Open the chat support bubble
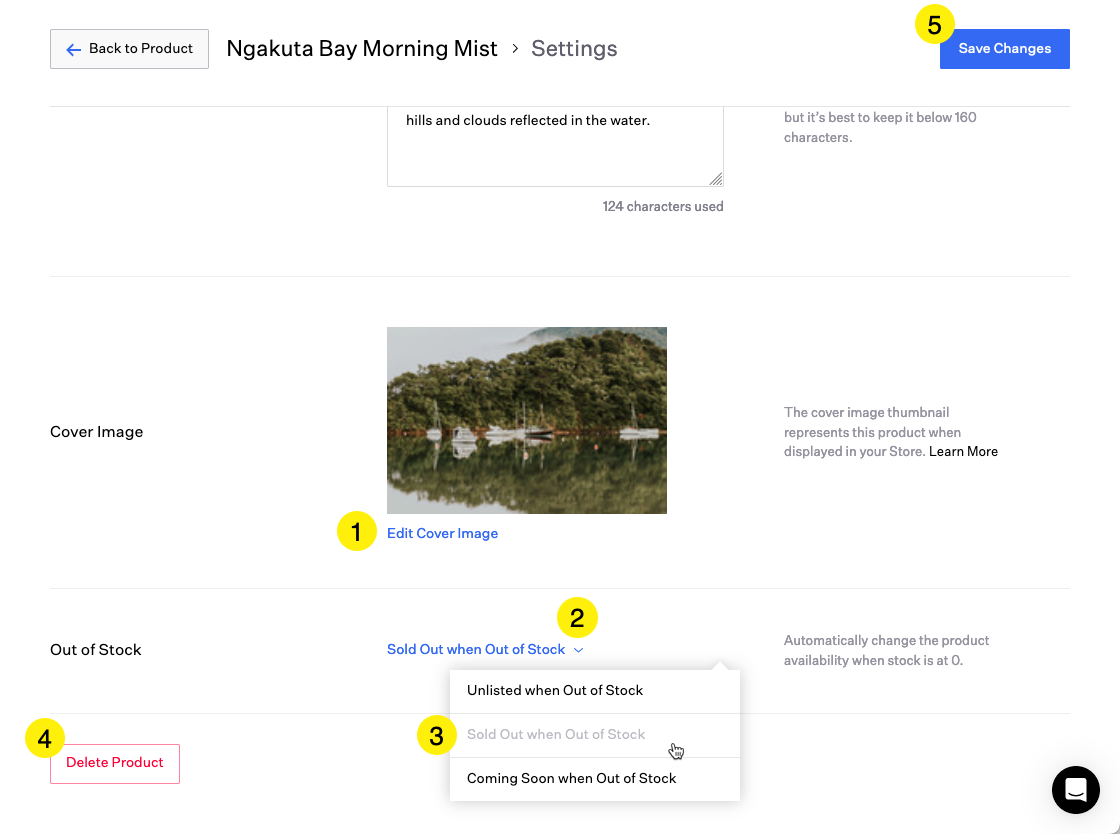The height and width of the screenshot is (834, 1120). coord(1075,790)
